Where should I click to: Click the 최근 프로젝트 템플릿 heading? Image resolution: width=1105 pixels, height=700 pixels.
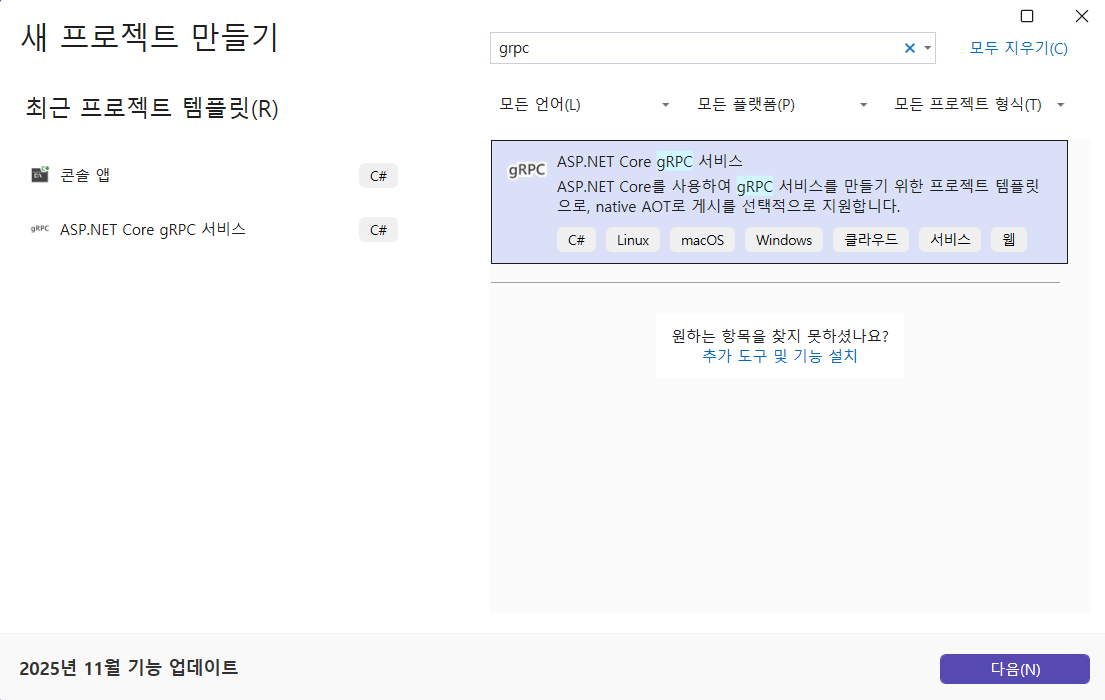click(x=152, y=108)
